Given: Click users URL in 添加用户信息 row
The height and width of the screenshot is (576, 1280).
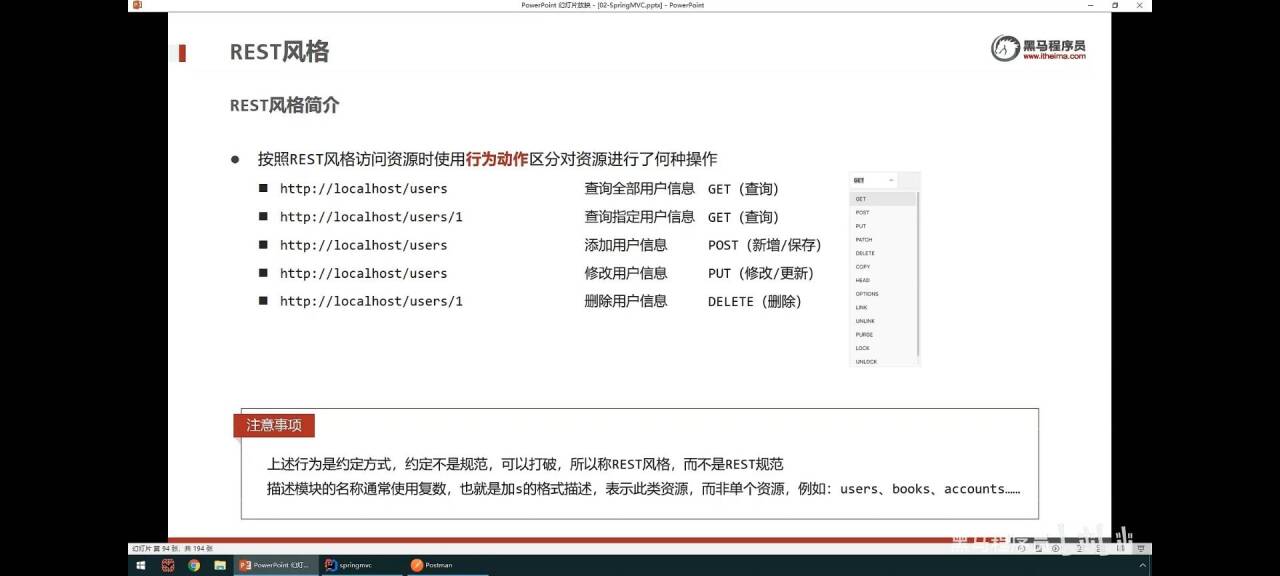Looking at the screenshot, I should [363, 245].
